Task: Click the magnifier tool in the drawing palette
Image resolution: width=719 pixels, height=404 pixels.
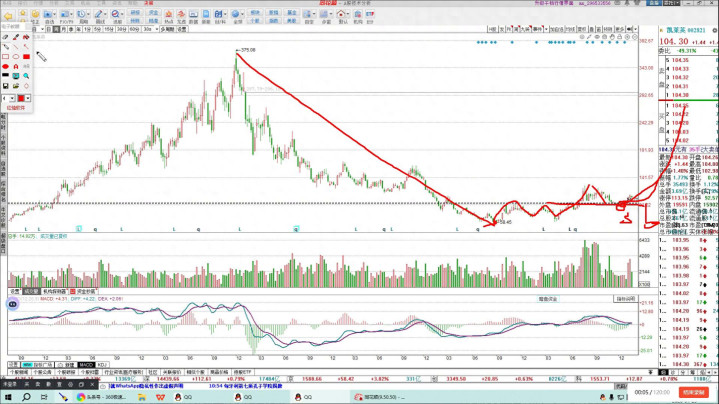Action: tap(27, 76)
